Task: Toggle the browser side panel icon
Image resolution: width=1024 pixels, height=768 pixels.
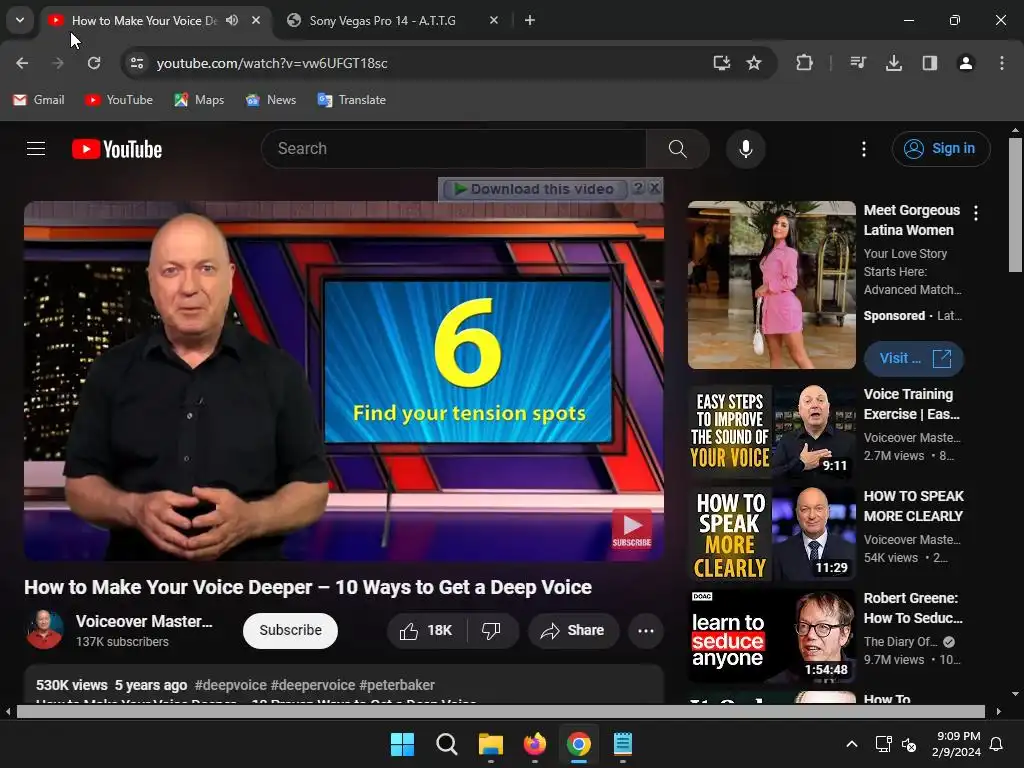Action: coord(930,63)
